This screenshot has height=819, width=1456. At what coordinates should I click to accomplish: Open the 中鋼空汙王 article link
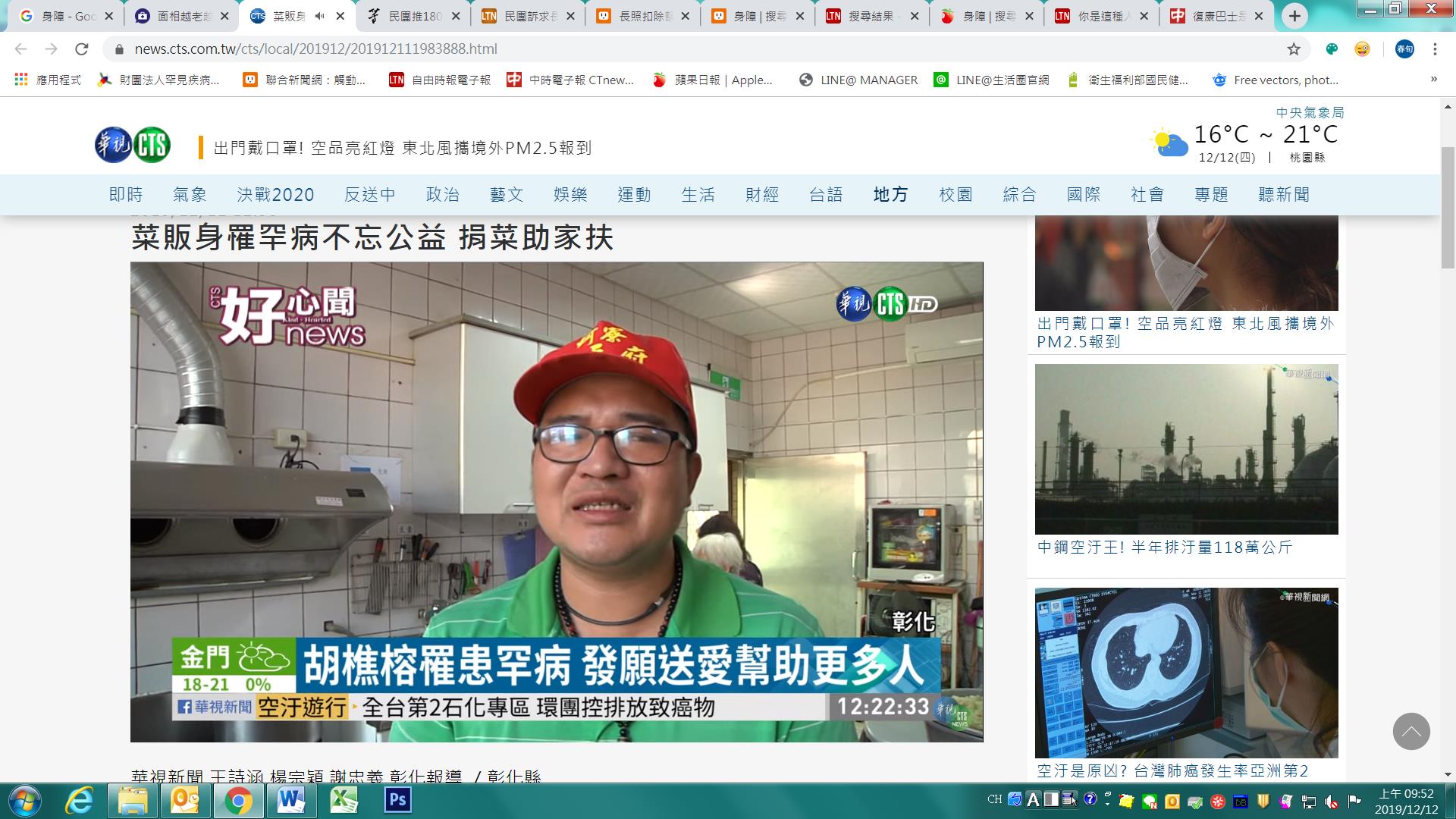(x=1164, y=548)
